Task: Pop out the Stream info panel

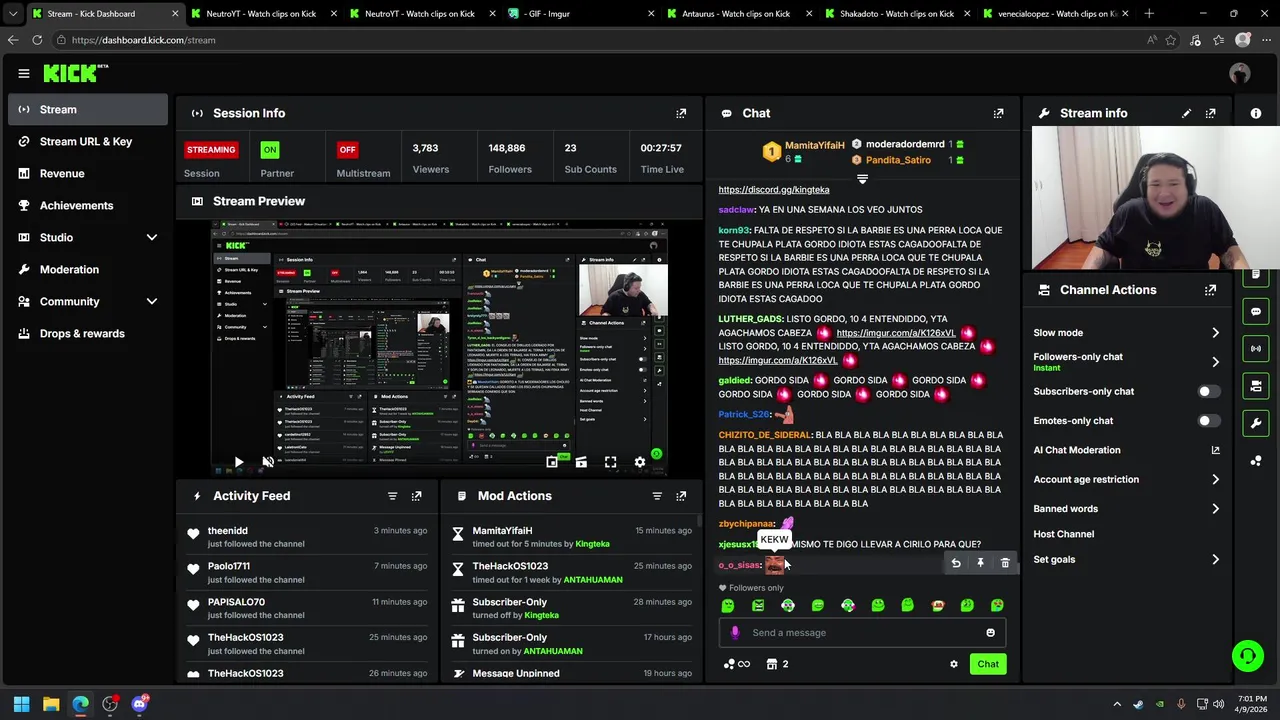Action: [1211, 113]
